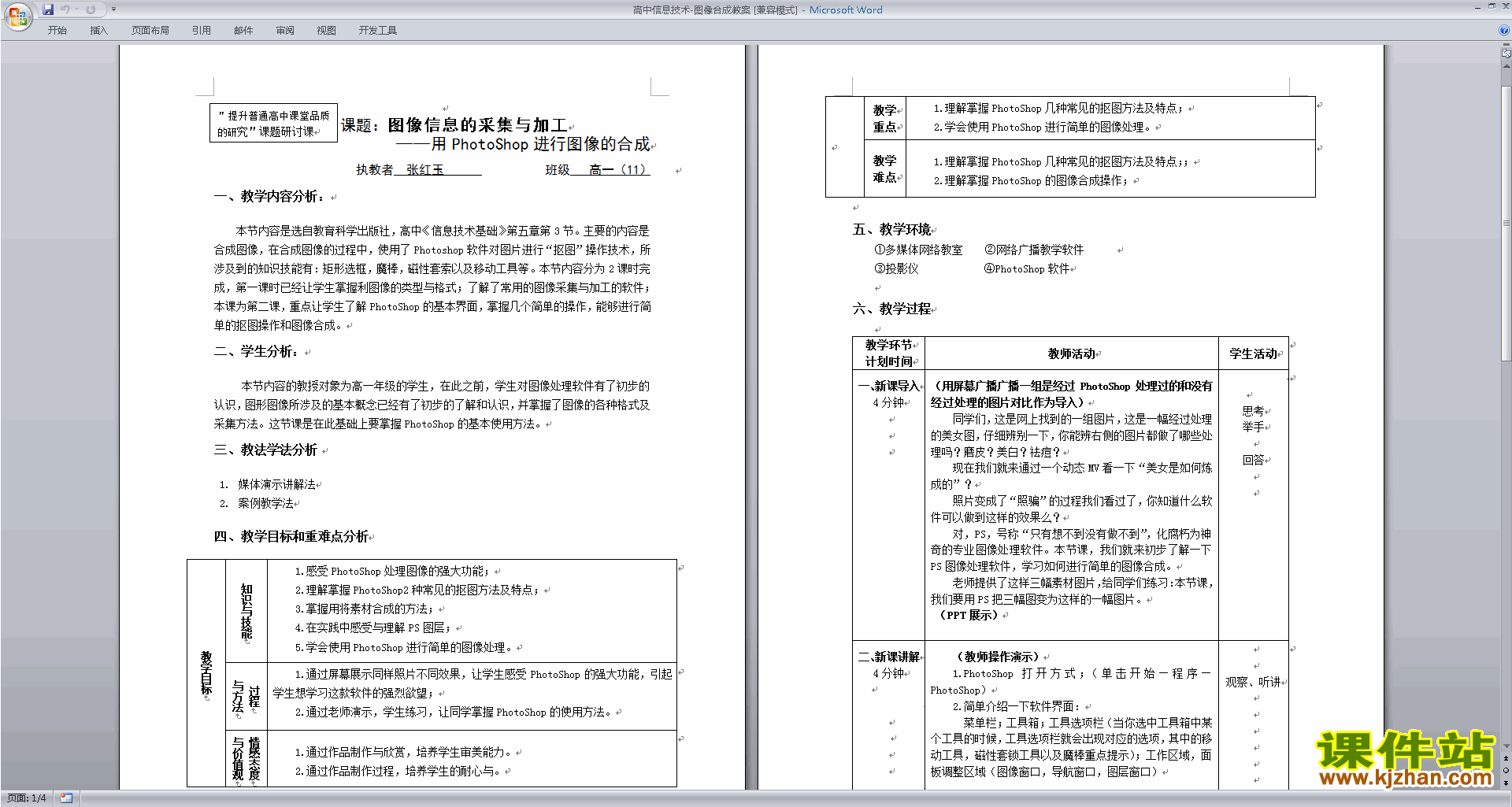Click the line 5.学会使用 PhotoShop 进行简单的图像处理
Screen dimensions: 1512x807
404,647
